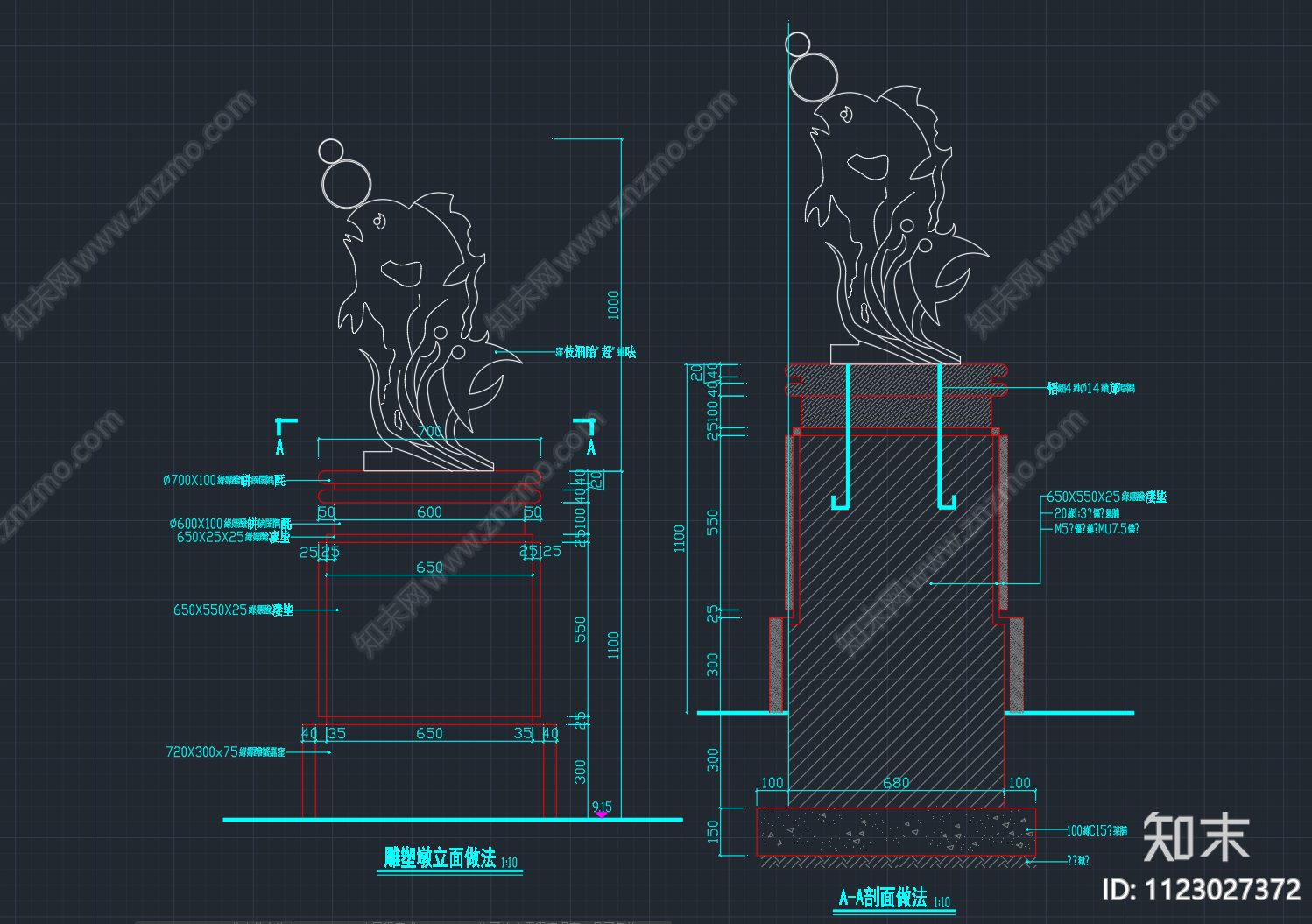Click the 9.15 elevation value
1312x924 pixels.
coord(602,807)
